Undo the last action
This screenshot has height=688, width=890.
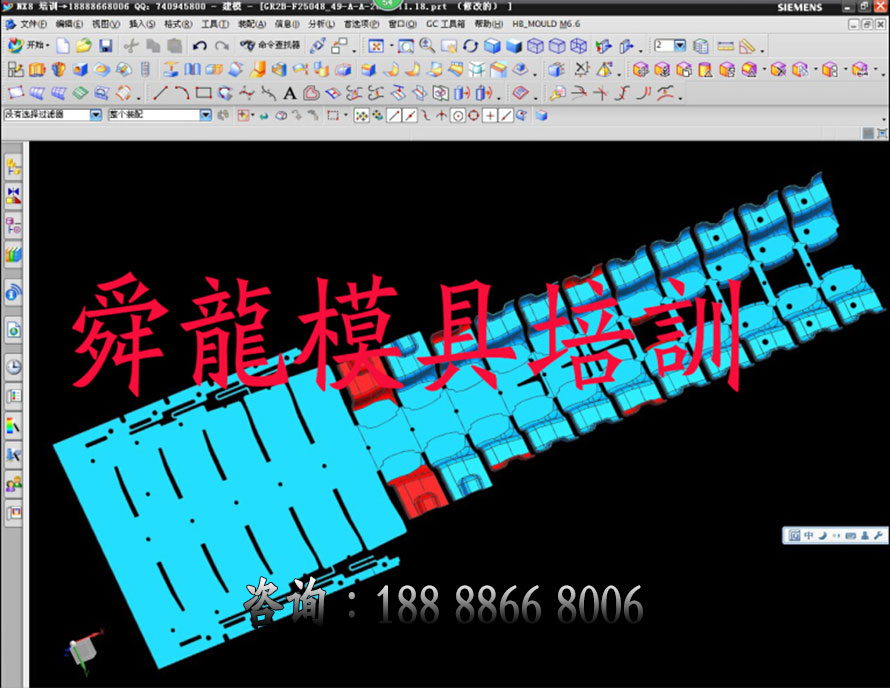[x=199, y=46]
